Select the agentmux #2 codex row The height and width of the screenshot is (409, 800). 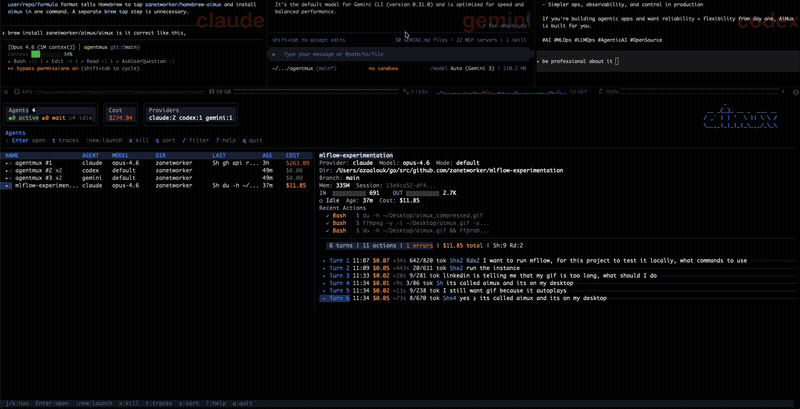[157, 170]
